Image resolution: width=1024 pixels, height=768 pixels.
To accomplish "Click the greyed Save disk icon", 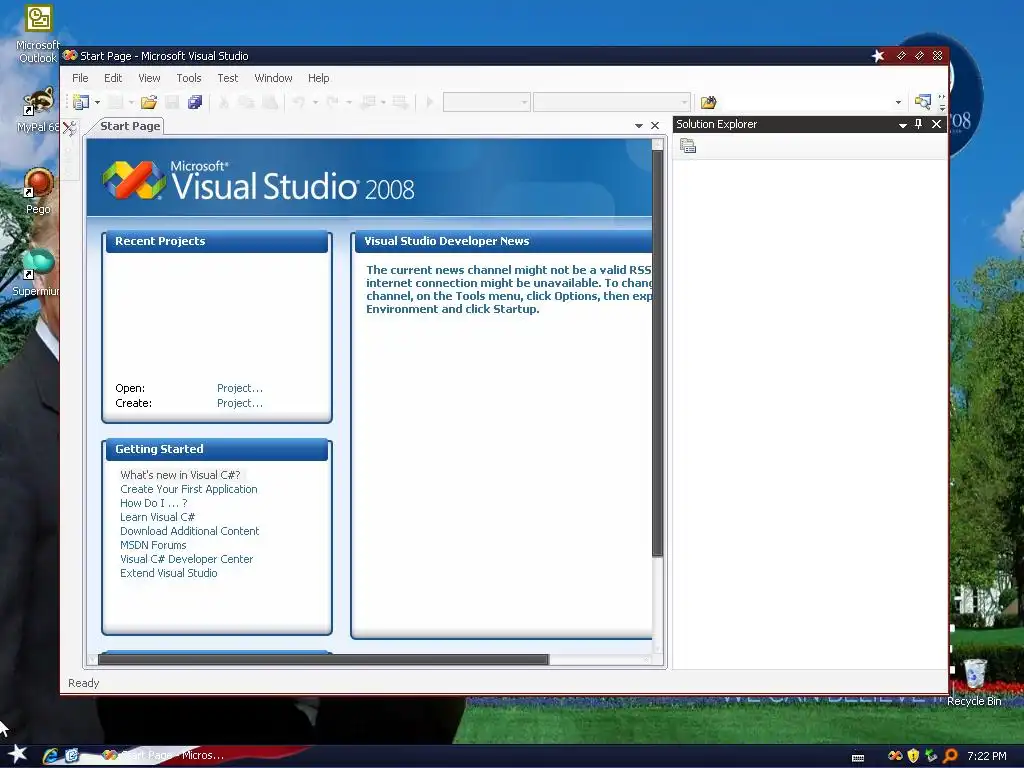I will click(x=172, y=102).
